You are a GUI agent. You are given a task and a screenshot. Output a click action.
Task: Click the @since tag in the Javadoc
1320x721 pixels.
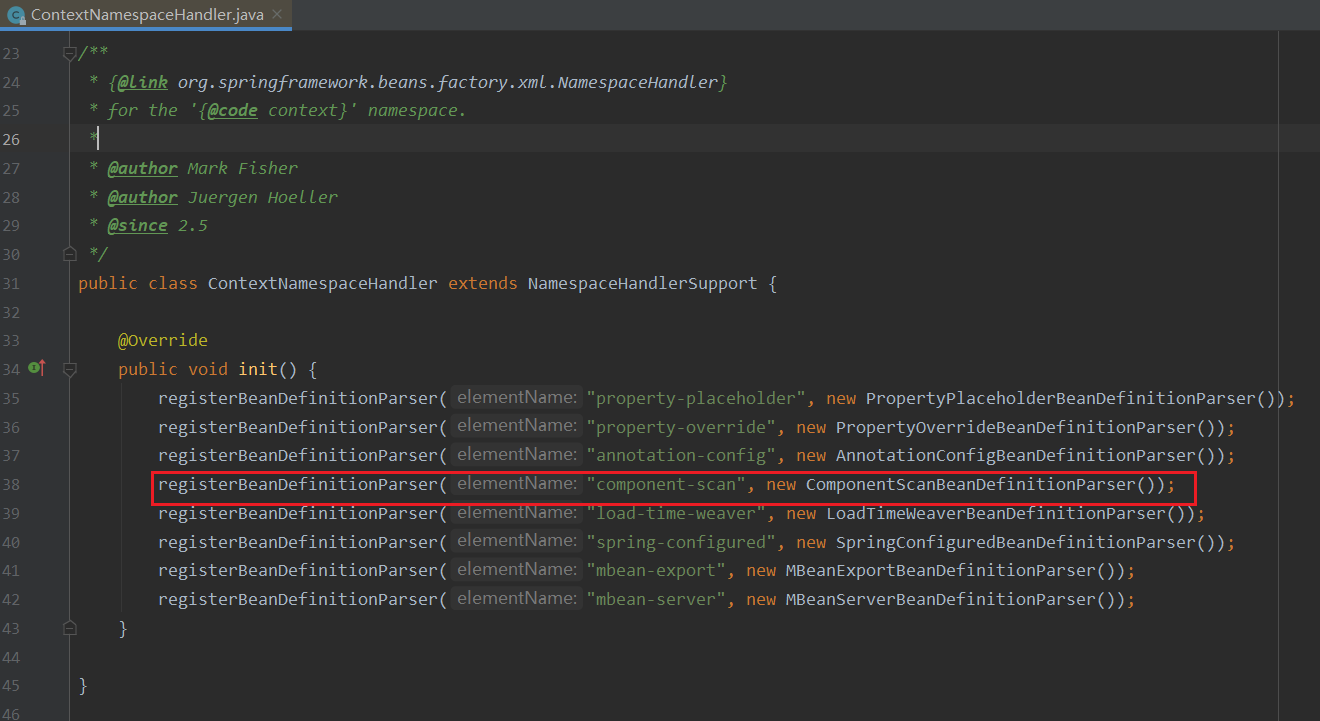137,225
